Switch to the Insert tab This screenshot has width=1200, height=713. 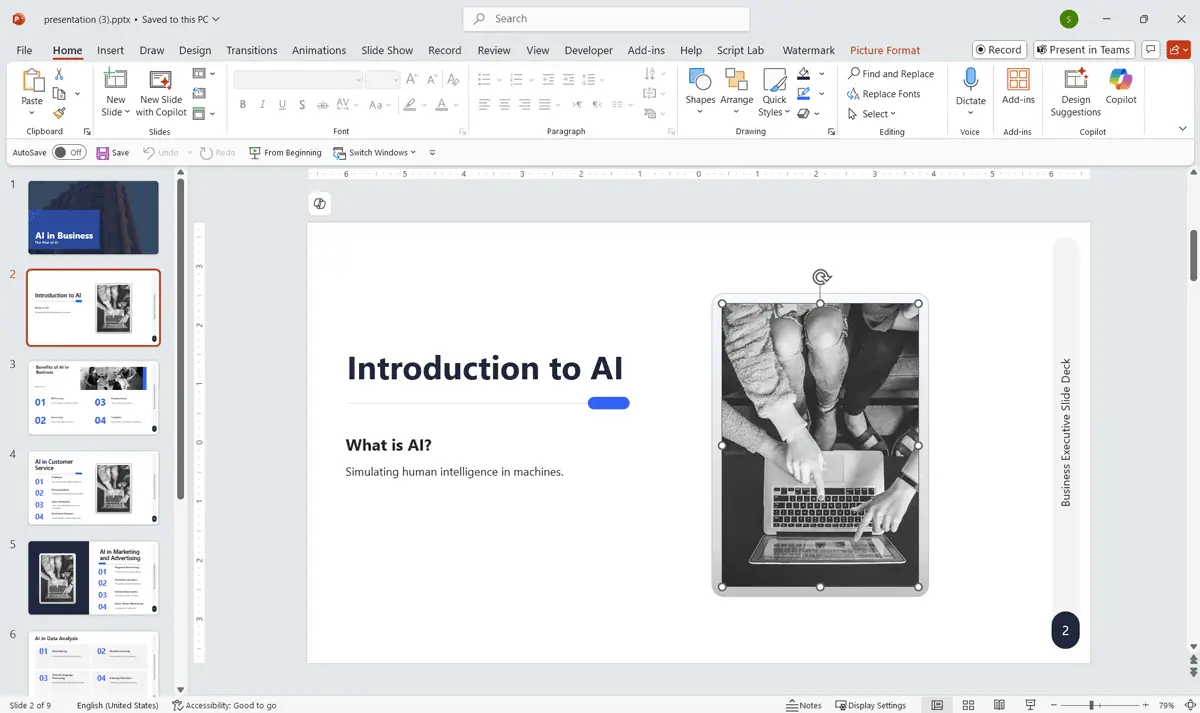coord(110,50)
